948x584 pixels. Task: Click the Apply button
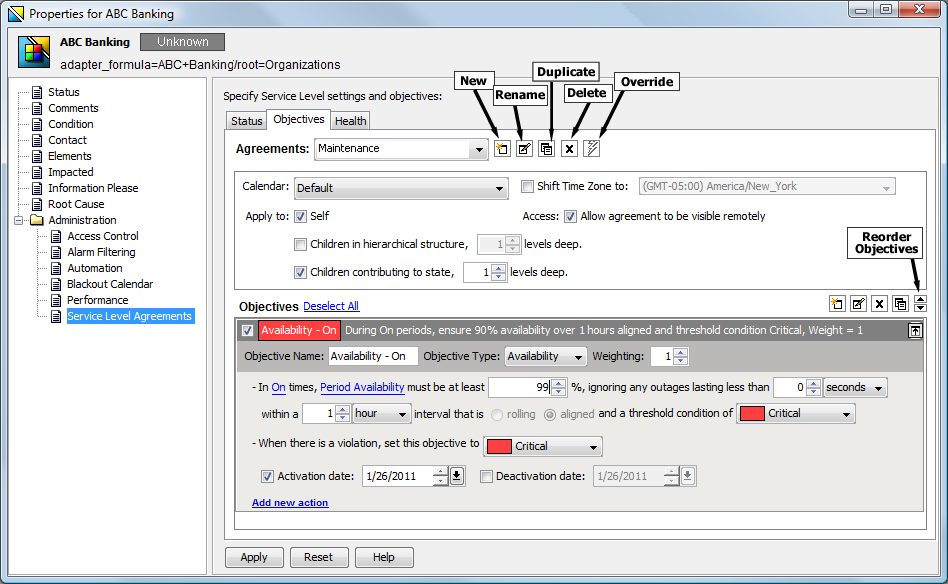(254, 557)
